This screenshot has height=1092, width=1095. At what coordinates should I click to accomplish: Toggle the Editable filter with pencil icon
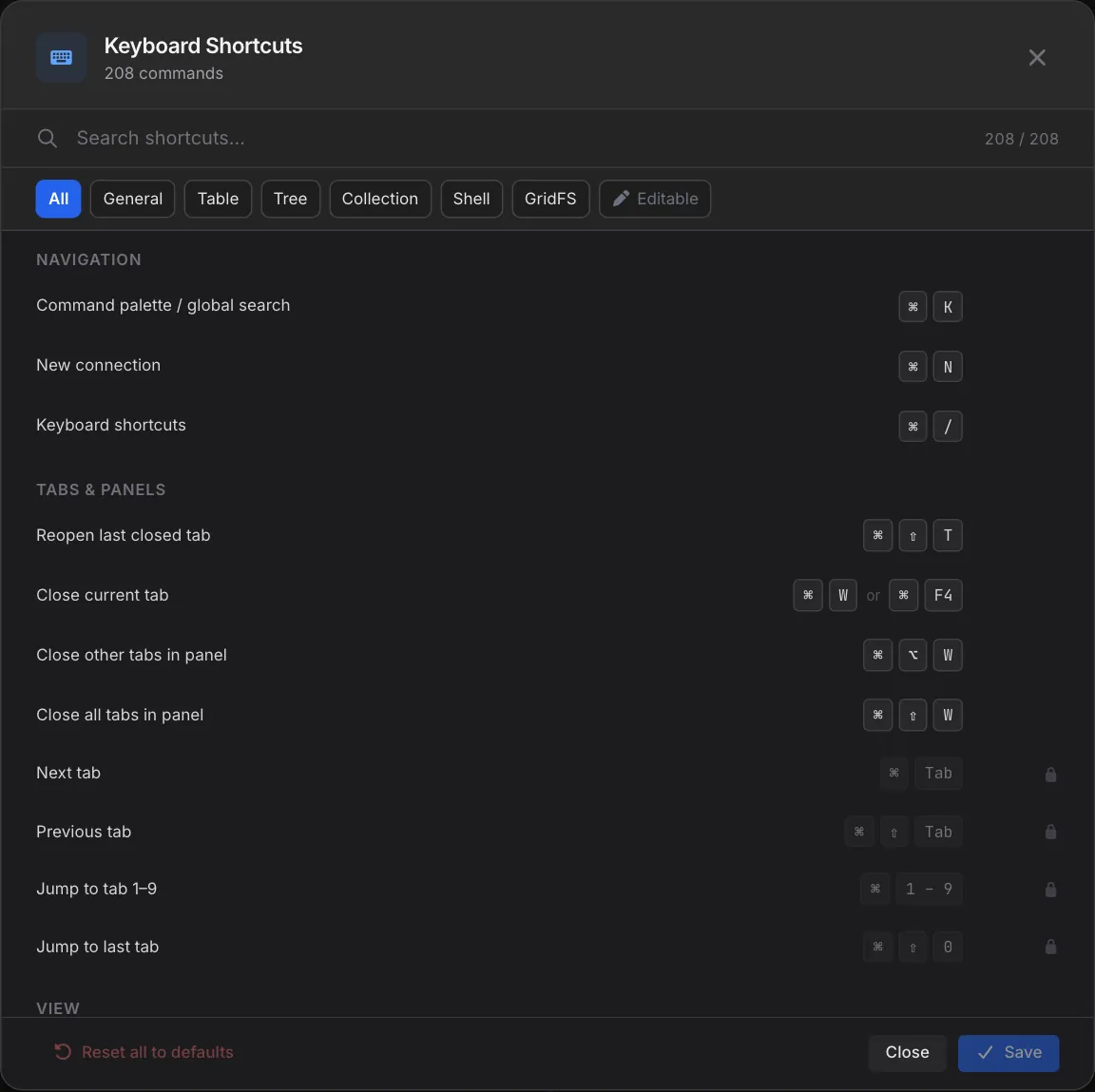655,199
